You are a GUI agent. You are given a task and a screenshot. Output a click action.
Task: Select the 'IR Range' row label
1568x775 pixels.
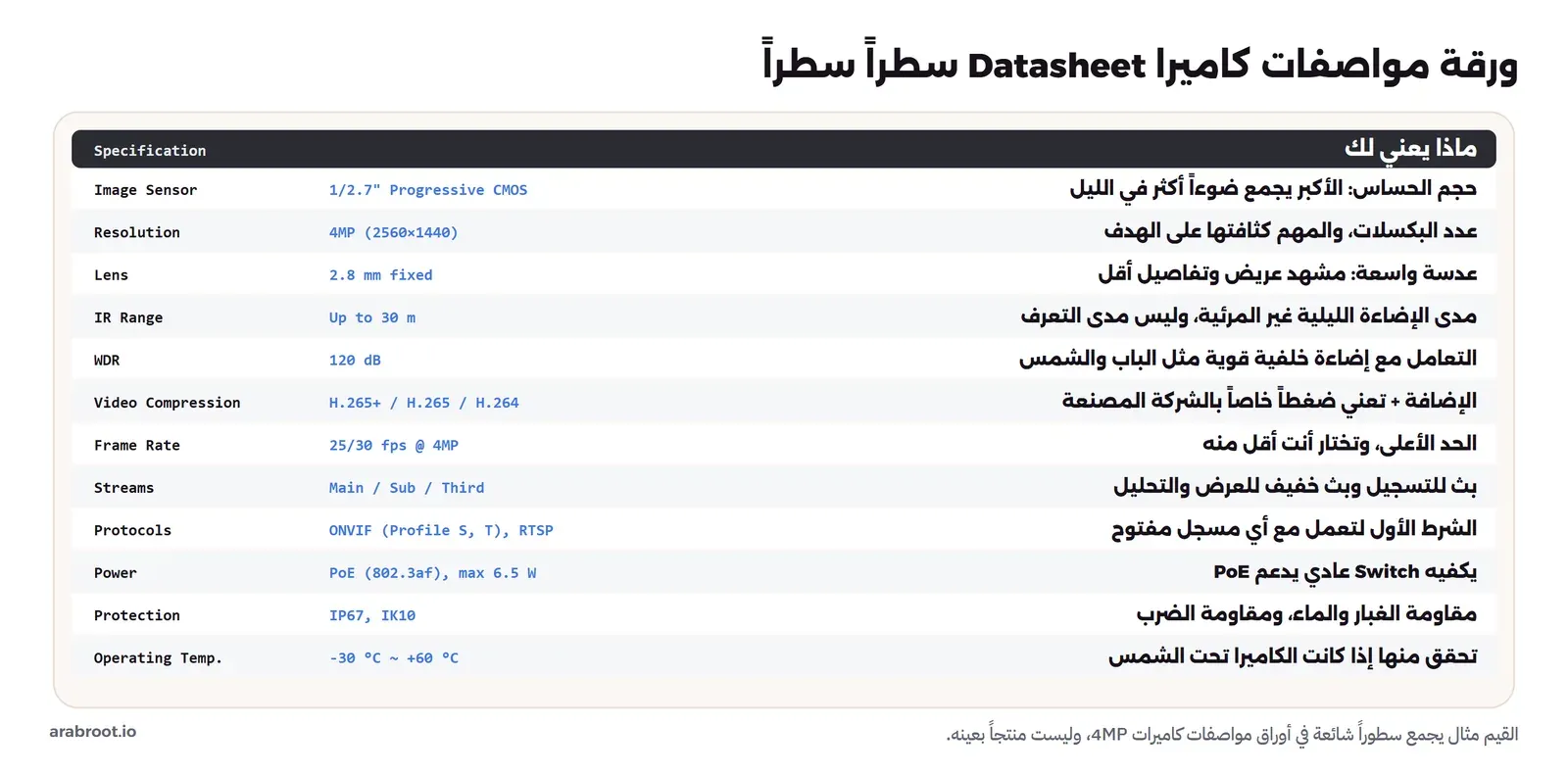pos(128,317)
